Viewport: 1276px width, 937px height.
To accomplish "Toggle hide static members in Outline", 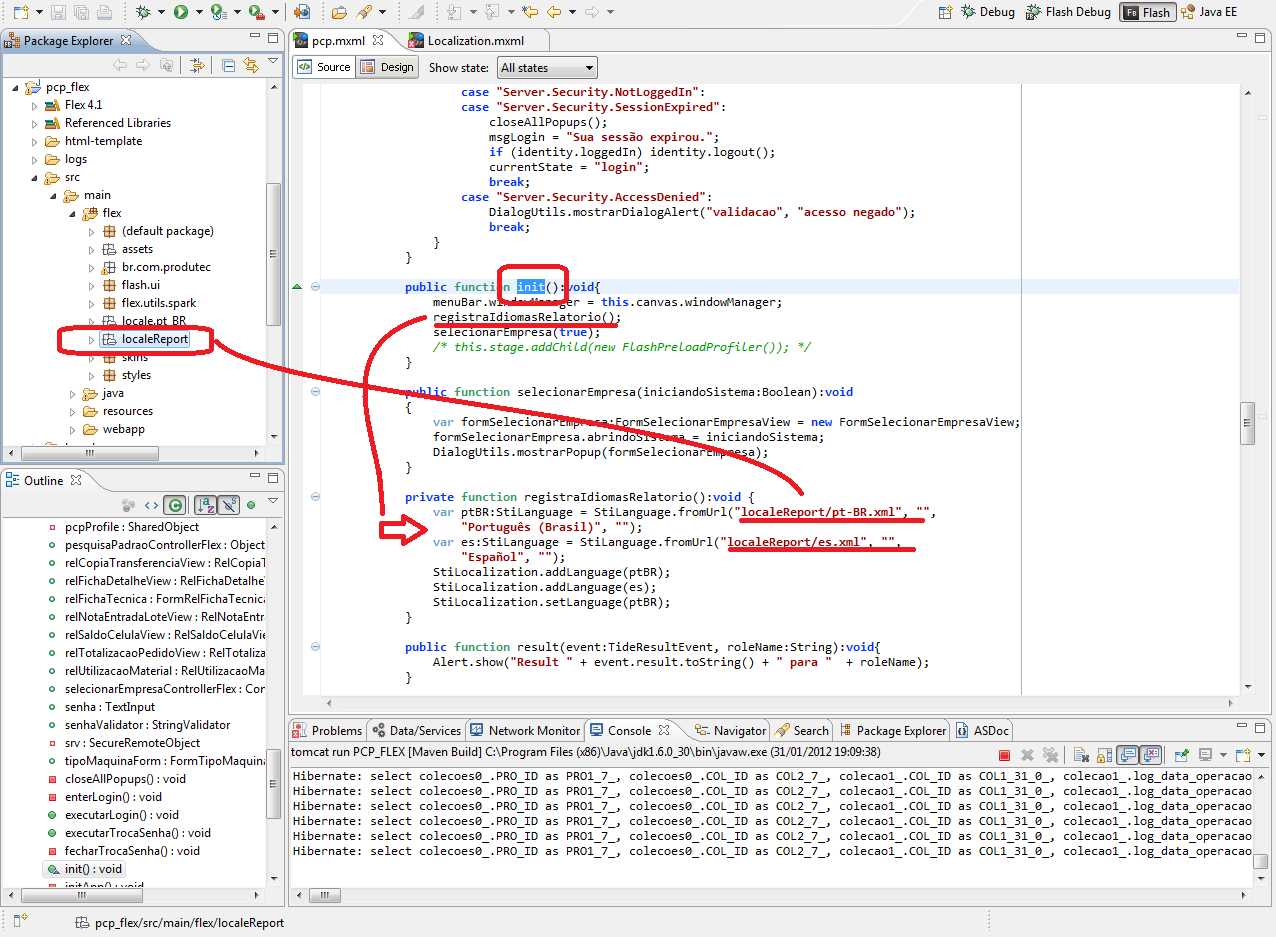I will coord(229,506).
